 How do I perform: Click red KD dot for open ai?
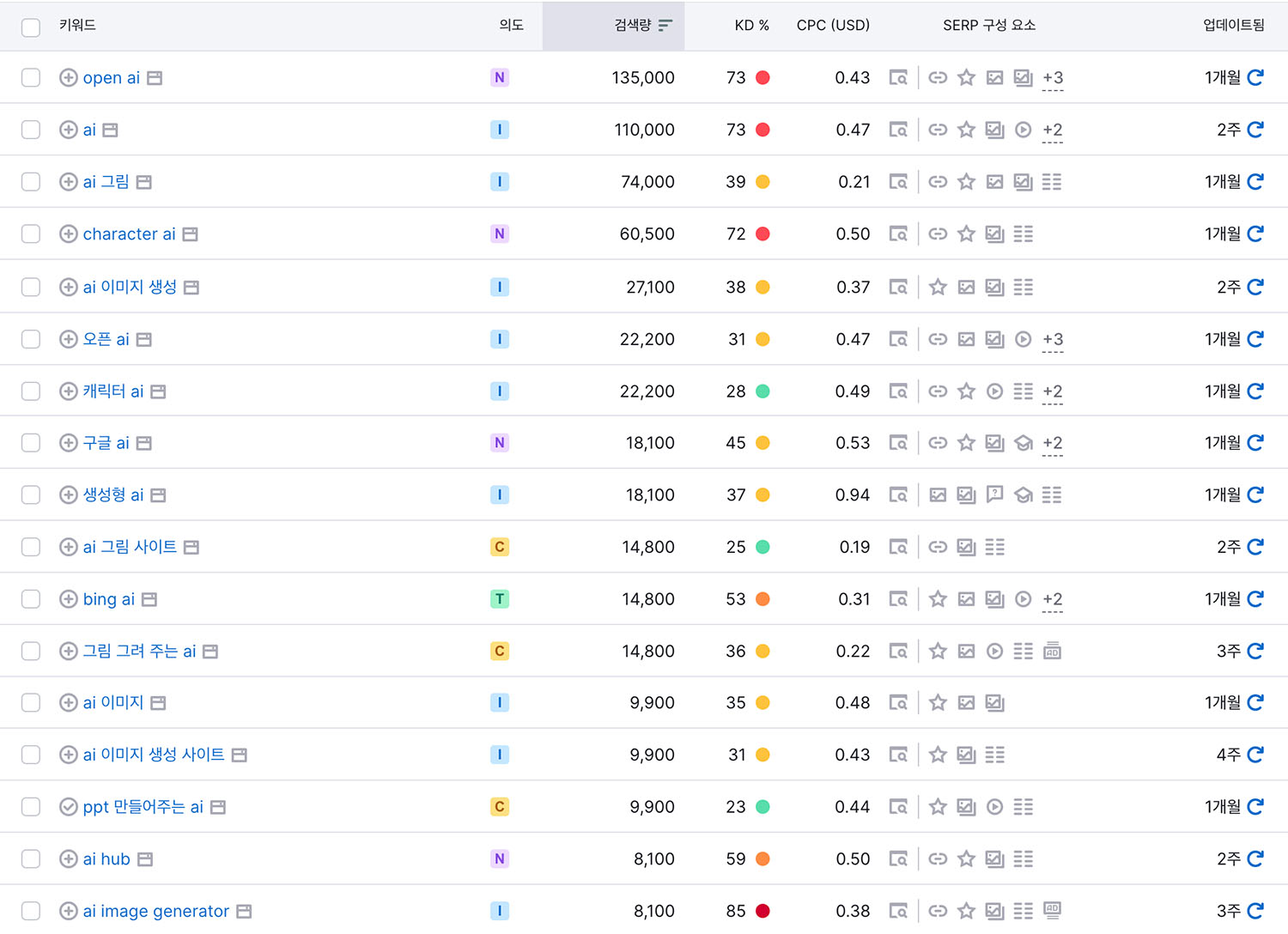click(x=762, y=78)
